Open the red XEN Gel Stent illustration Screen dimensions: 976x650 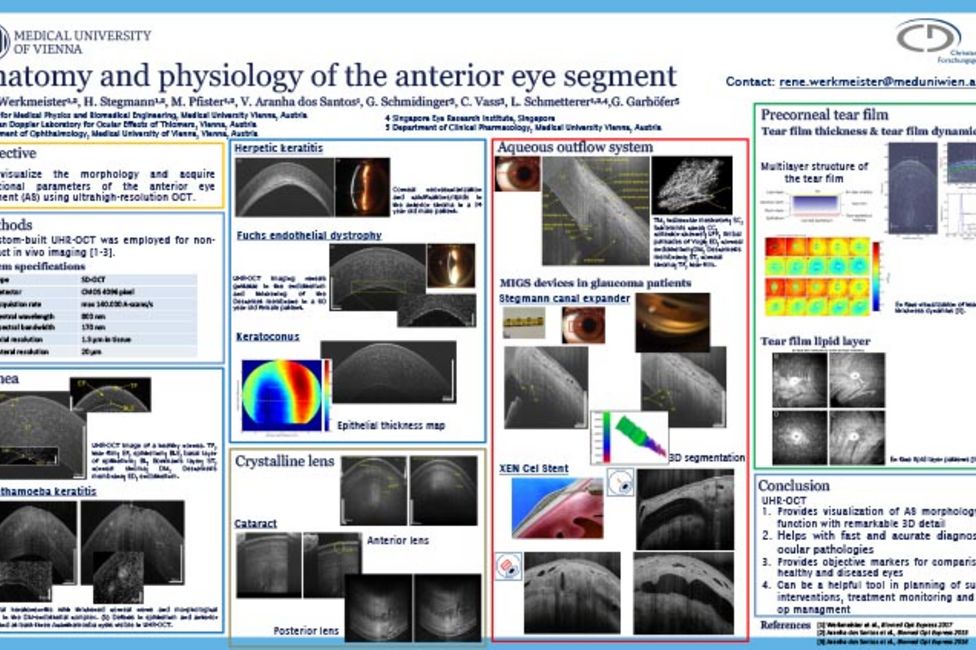(x=557, y=508)
